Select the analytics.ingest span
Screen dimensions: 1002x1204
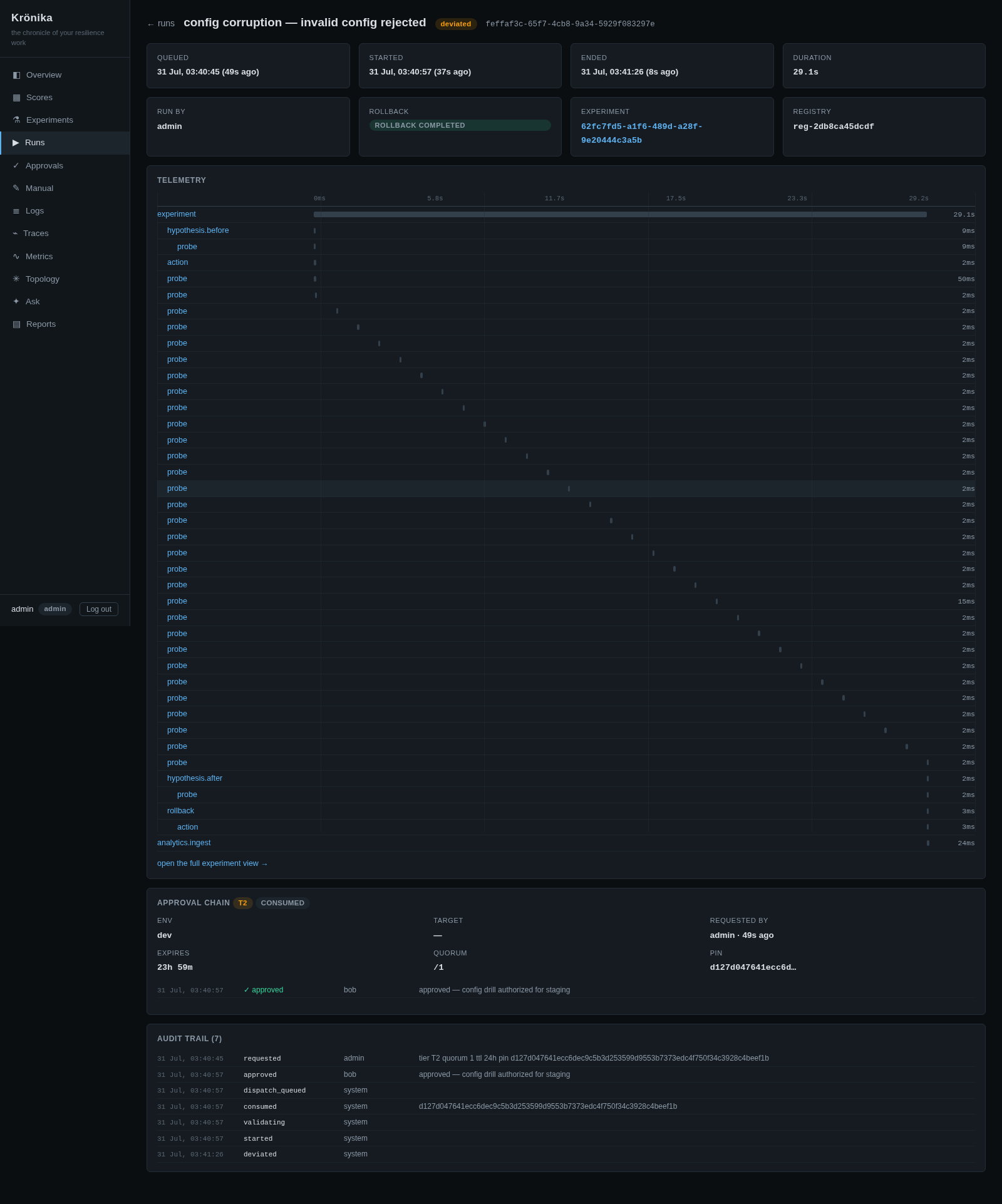click(x=184, y=843)
